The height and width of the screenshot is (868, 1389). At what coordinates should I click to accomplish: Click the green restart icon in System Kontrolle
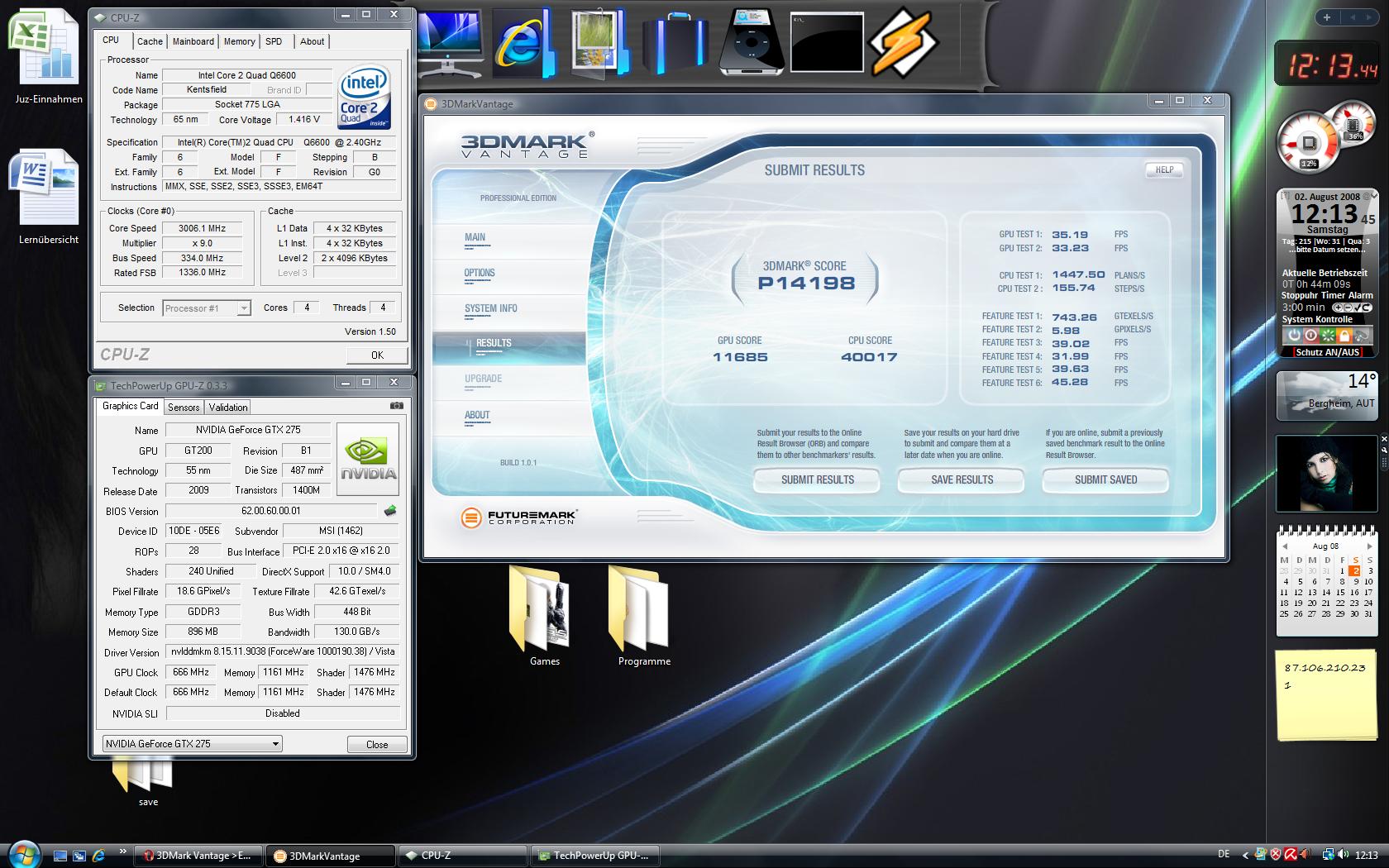1328,335
